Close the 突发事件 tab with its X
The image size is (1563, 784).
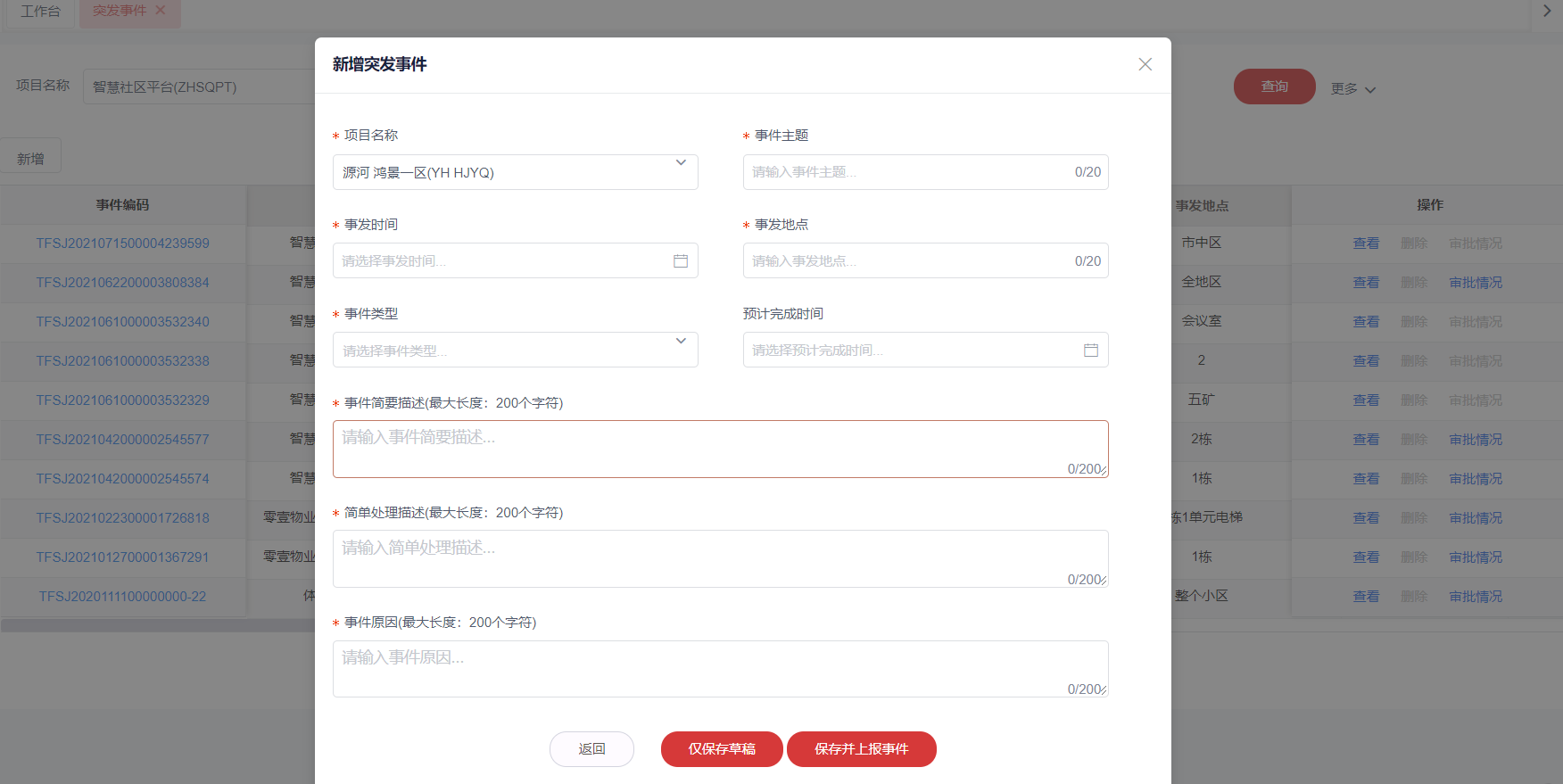(161, 11)
